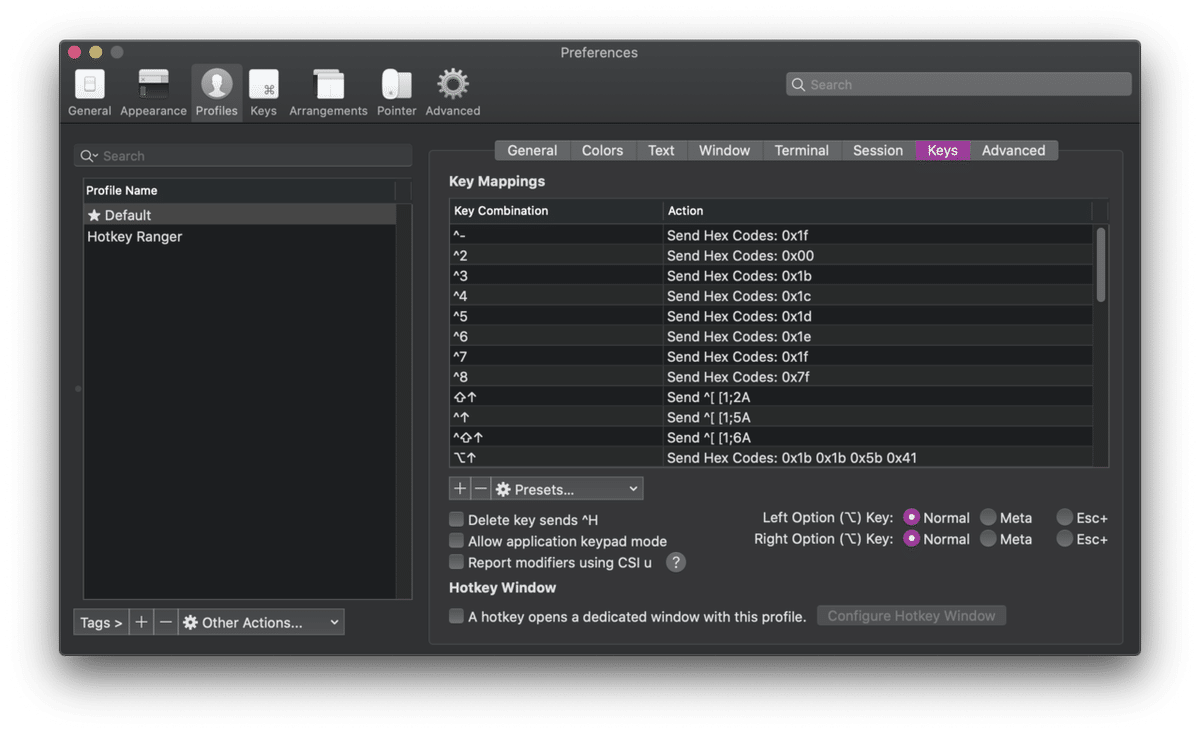1200x734 pixels.
Task: Remove selected key mapping with minus button
Action: pyautogui.click(x=481, y=489)
